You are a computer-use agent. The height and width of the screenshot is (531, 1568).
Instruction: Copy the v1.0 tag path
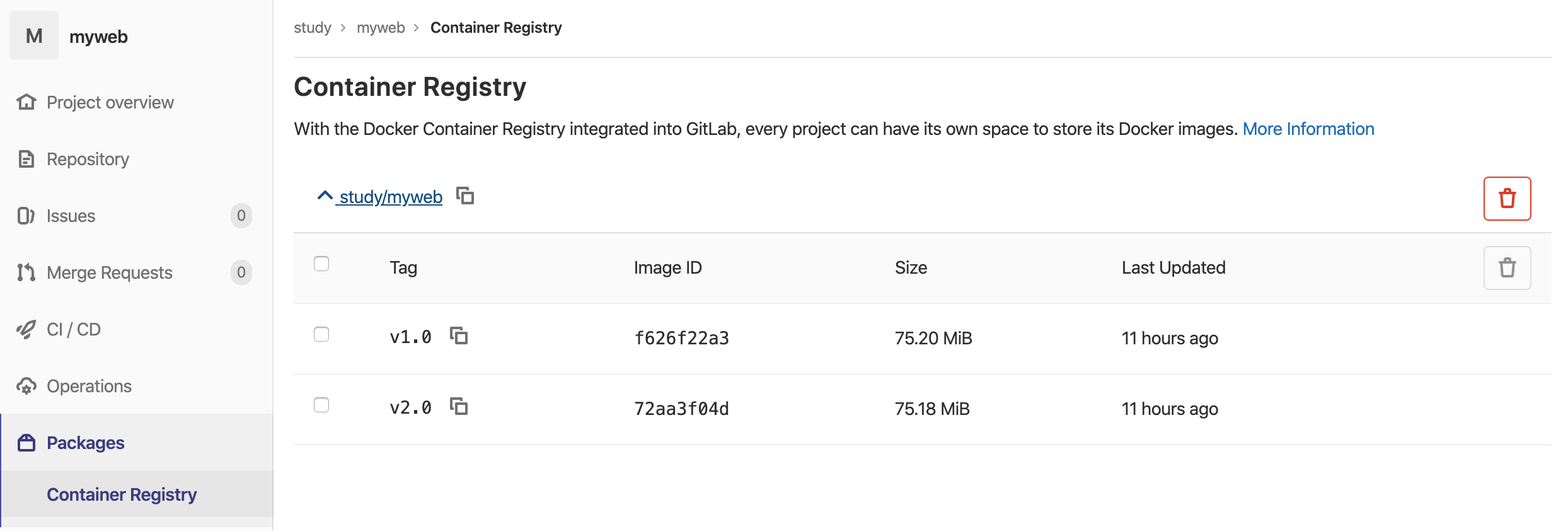[459, 336]
